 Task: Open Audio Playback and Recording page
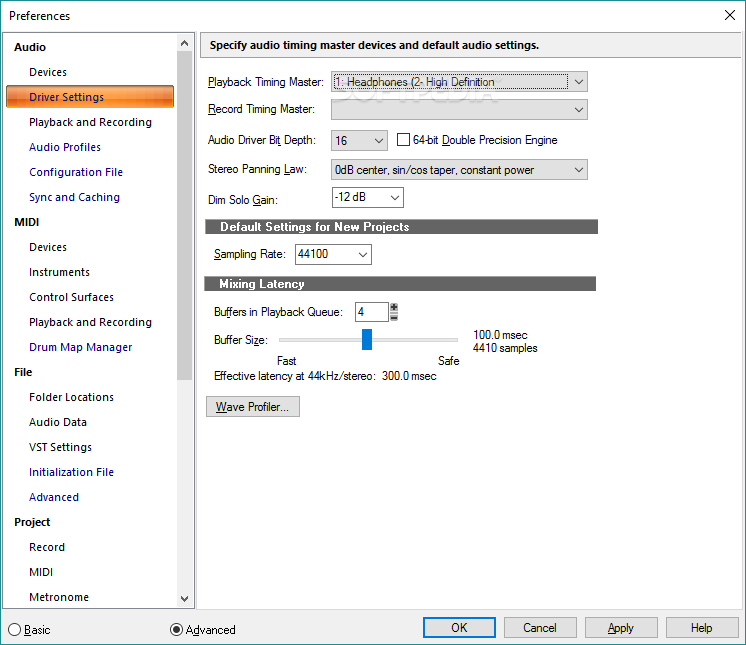pos(90,122)
